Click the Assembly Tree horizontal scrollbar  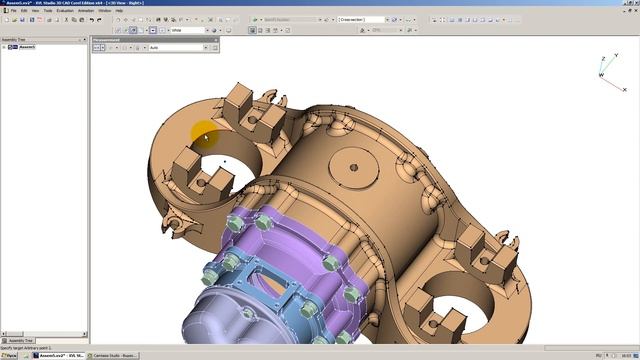pyautogui.click(x=44, y=334)
